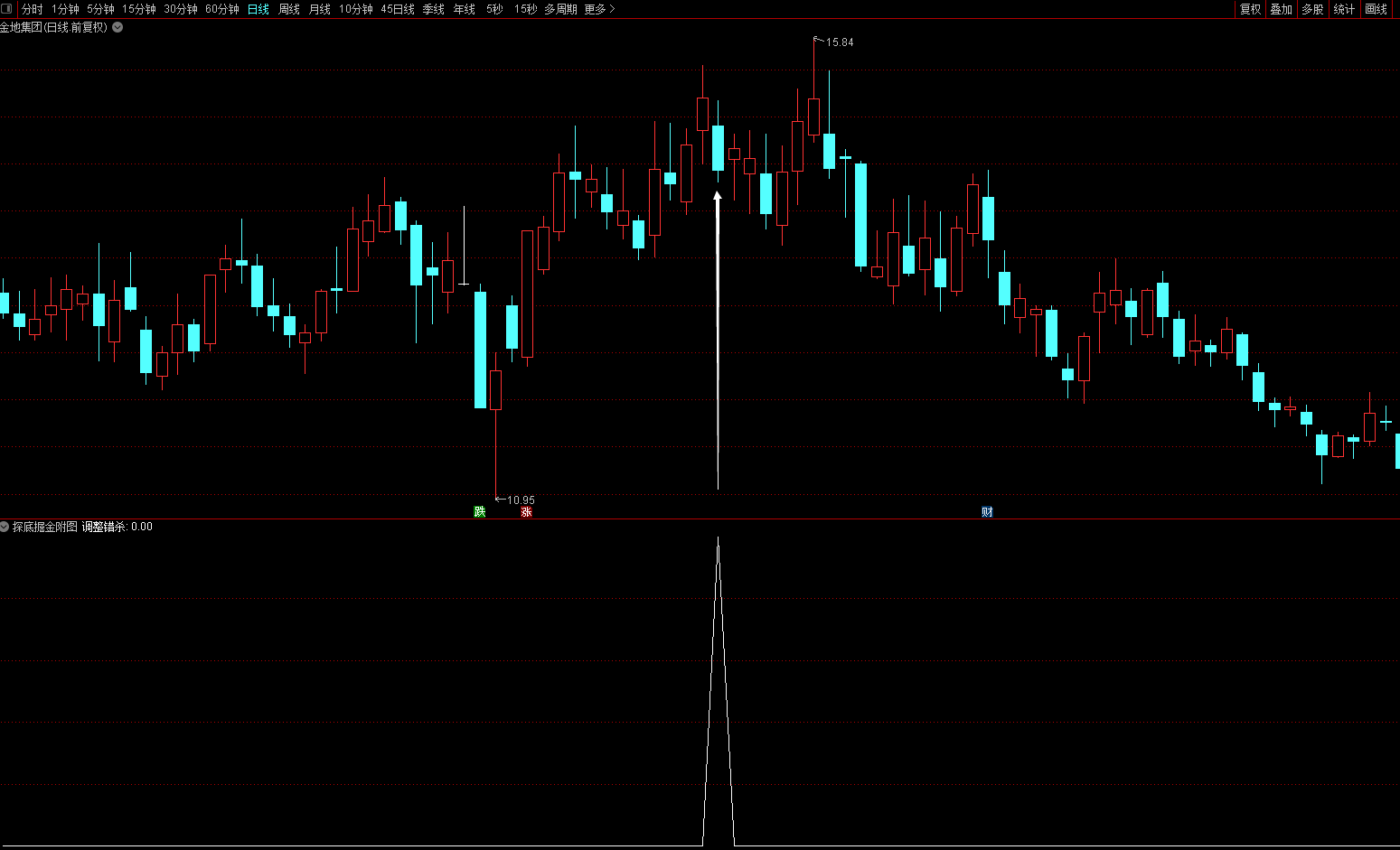Click the red 涨 event marker

pos(526,512)
